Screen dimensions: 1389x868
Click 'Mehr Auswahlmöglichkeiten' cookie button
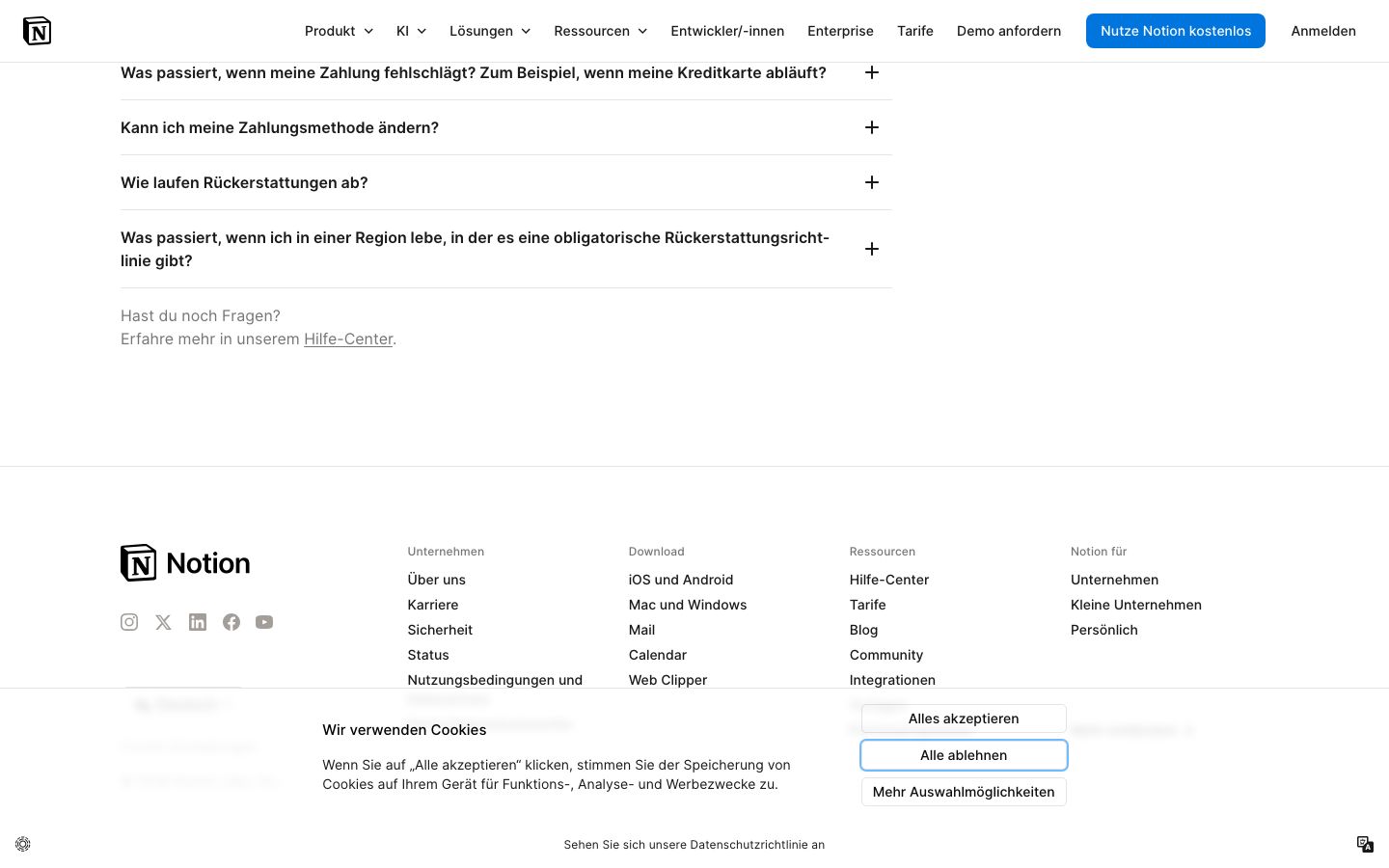pos(964,792)
